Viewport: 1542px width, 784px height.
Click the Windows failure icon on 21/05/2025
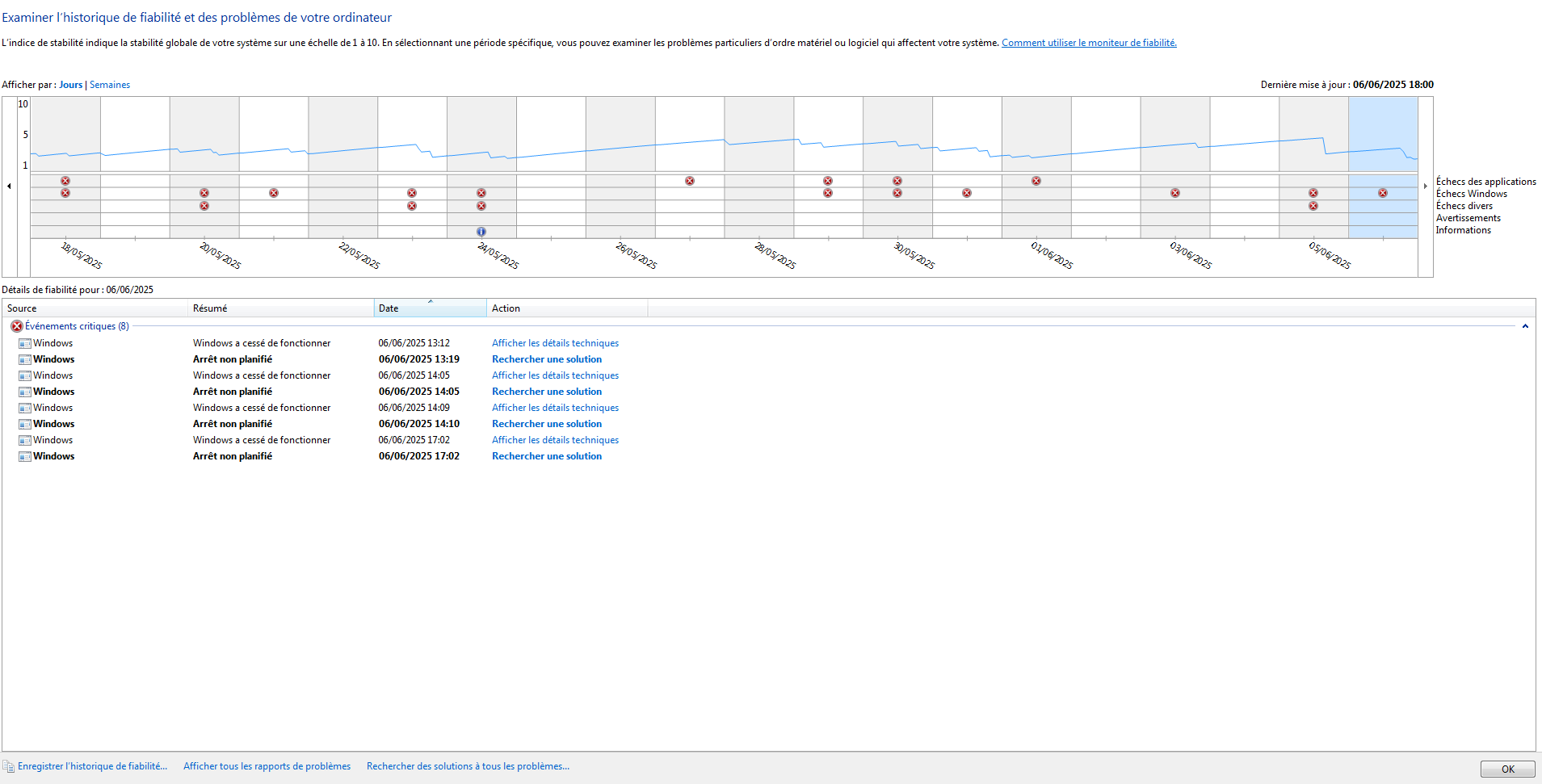(x=274, y=193)
